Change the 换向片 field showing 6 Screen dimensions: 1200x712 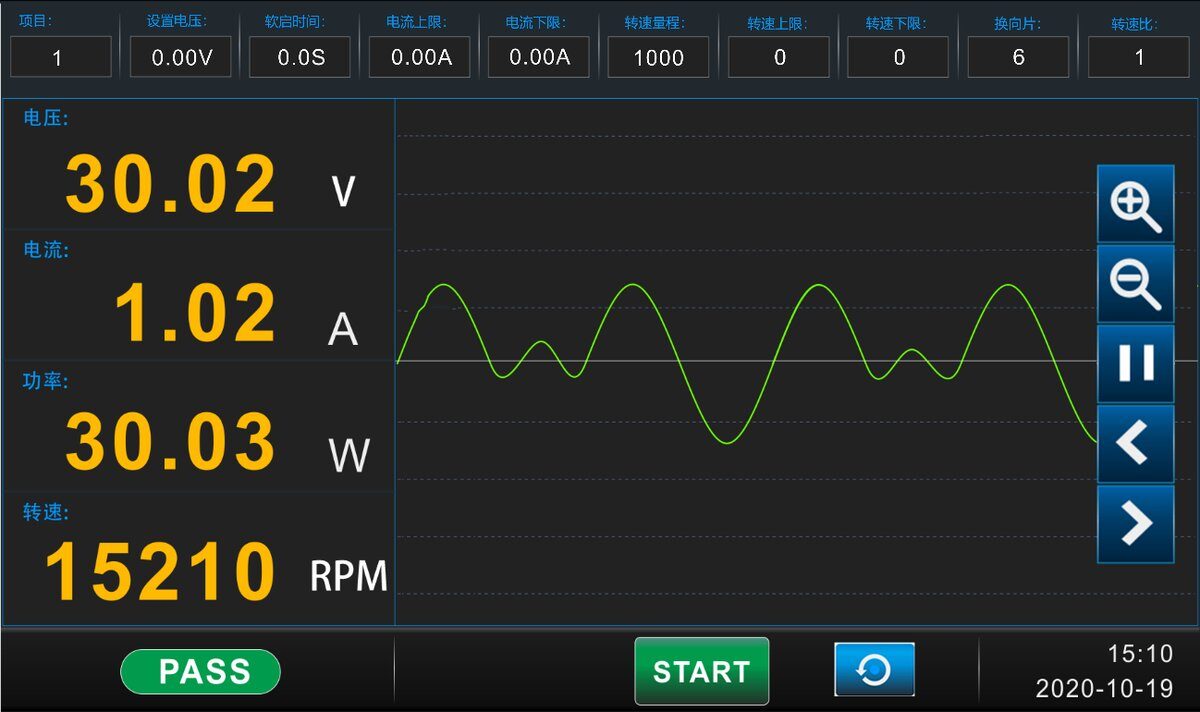point(1018,57)
